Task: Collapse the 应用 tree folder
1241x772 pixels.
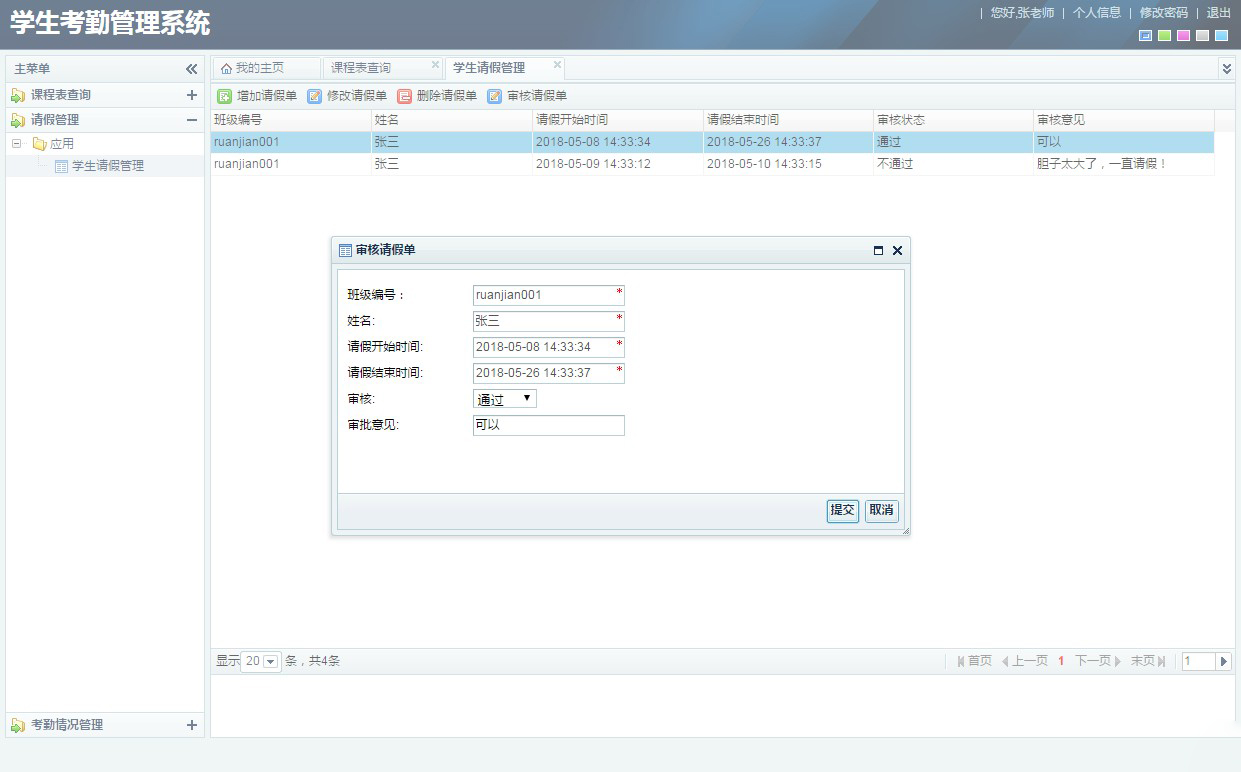Action: 17,144
